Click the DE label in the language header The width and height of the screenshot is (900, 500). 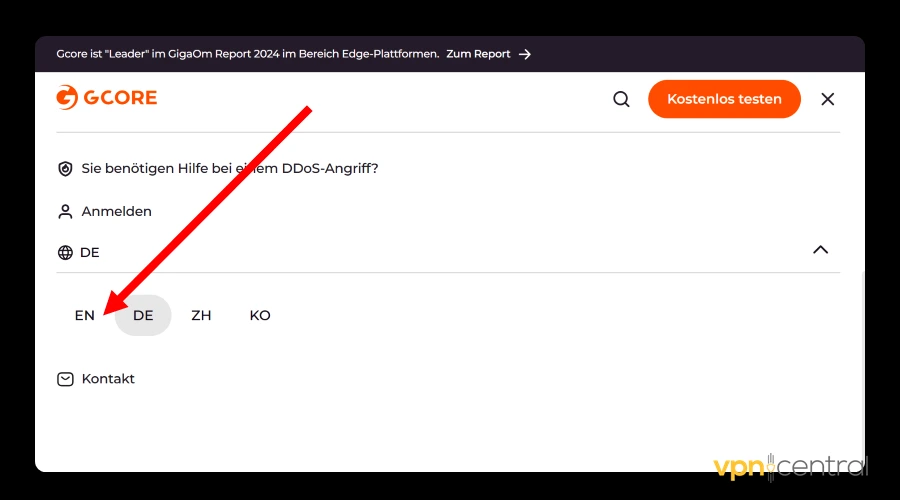(x=90, y=253)
